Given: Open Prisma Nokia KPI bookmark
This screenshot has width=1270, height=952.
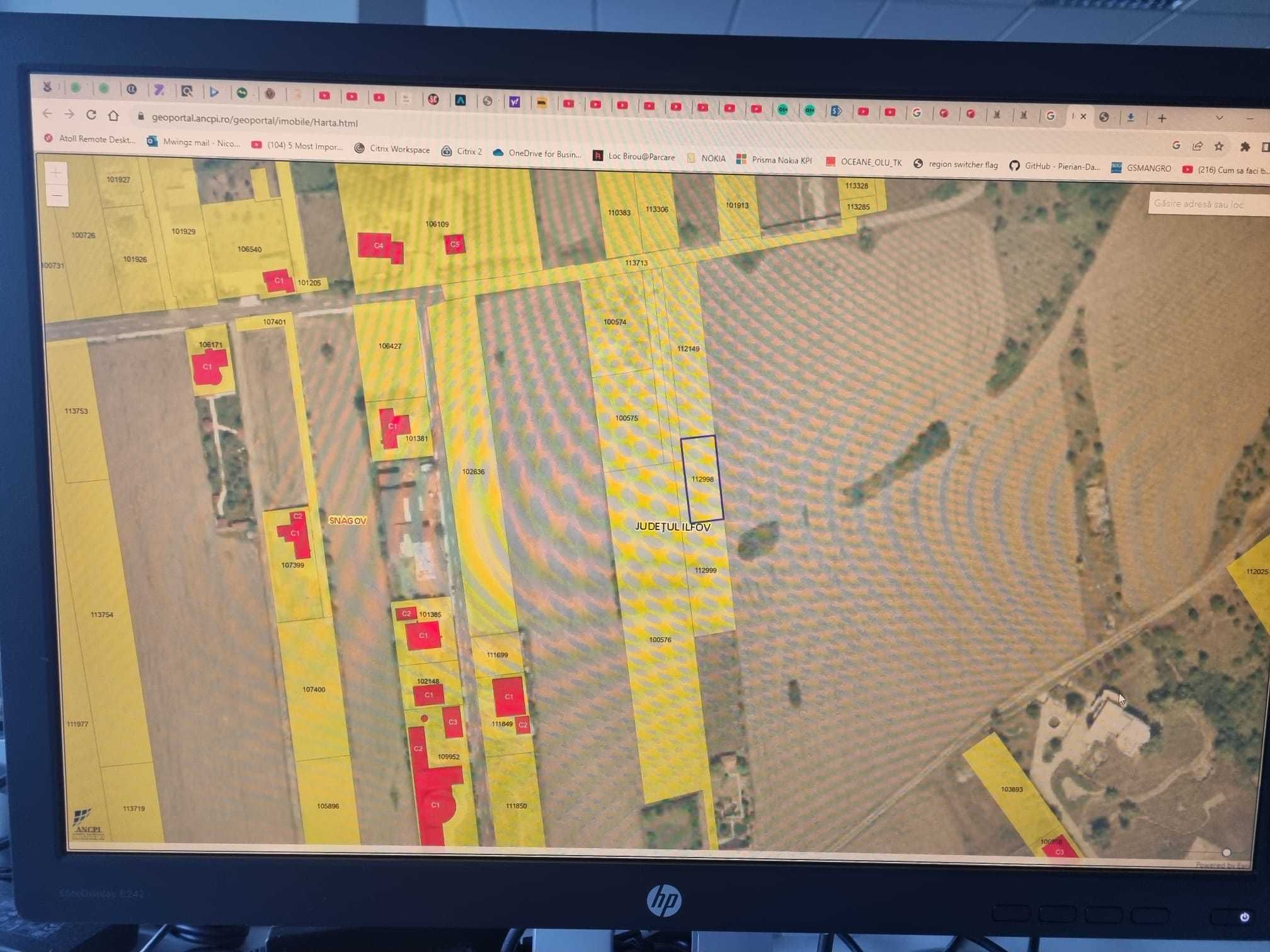Looking at the screenshot, I should [x=774, y=160].
